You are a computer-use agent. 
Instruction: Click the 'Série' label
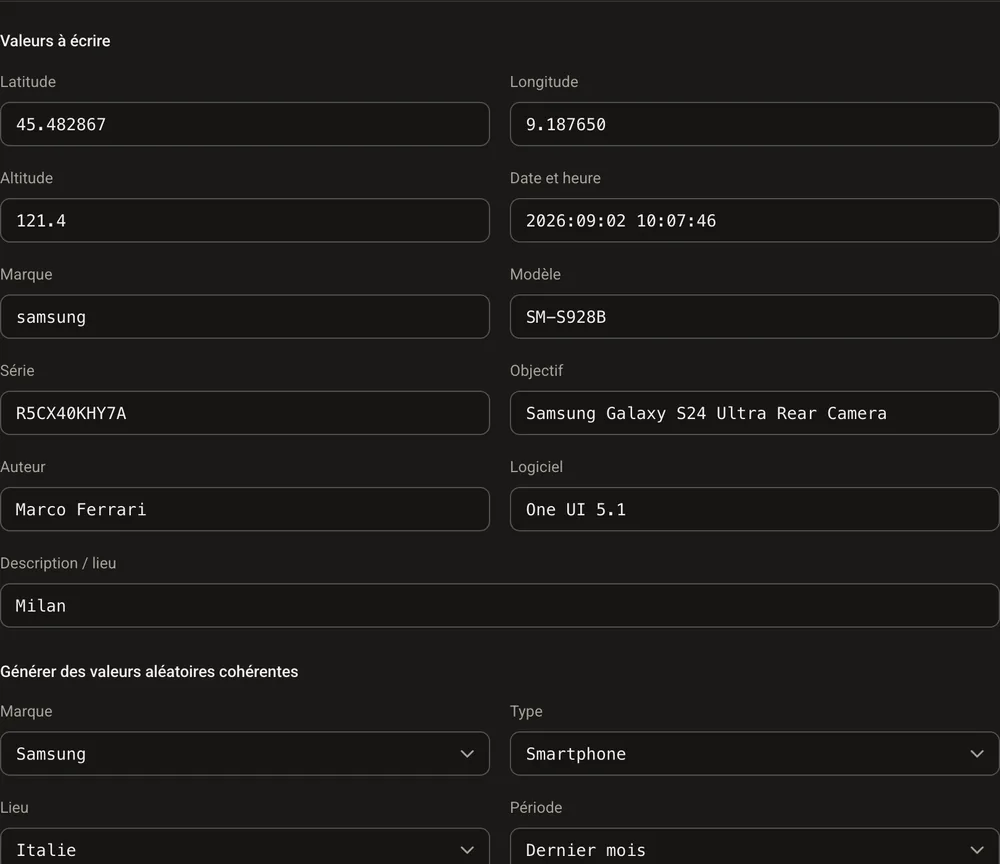point(17,370)
